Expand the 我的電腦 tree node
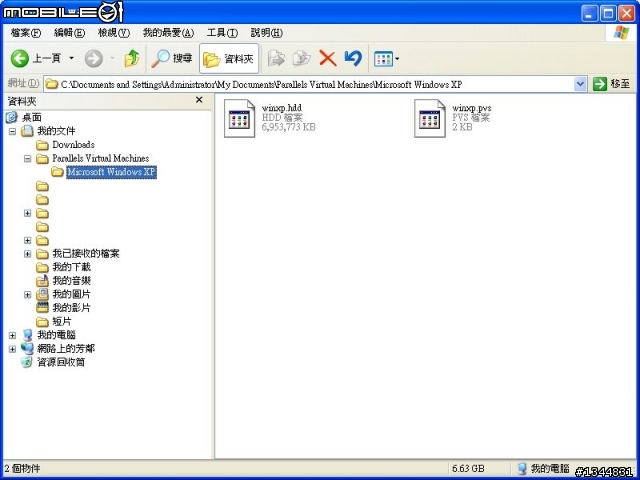The image size is (640, 480). pos(12,336)
